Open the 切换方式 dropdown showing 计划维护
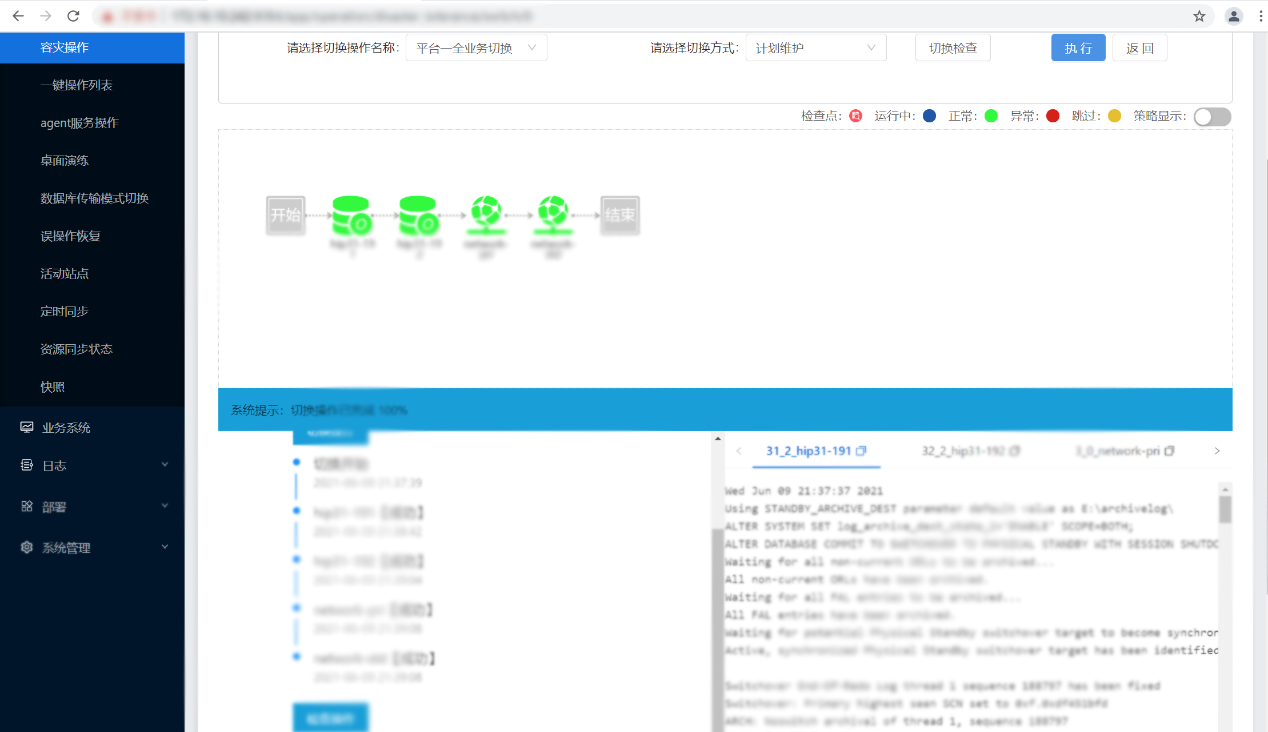This screenshot has height=732, width=1268. pos(815,48)
